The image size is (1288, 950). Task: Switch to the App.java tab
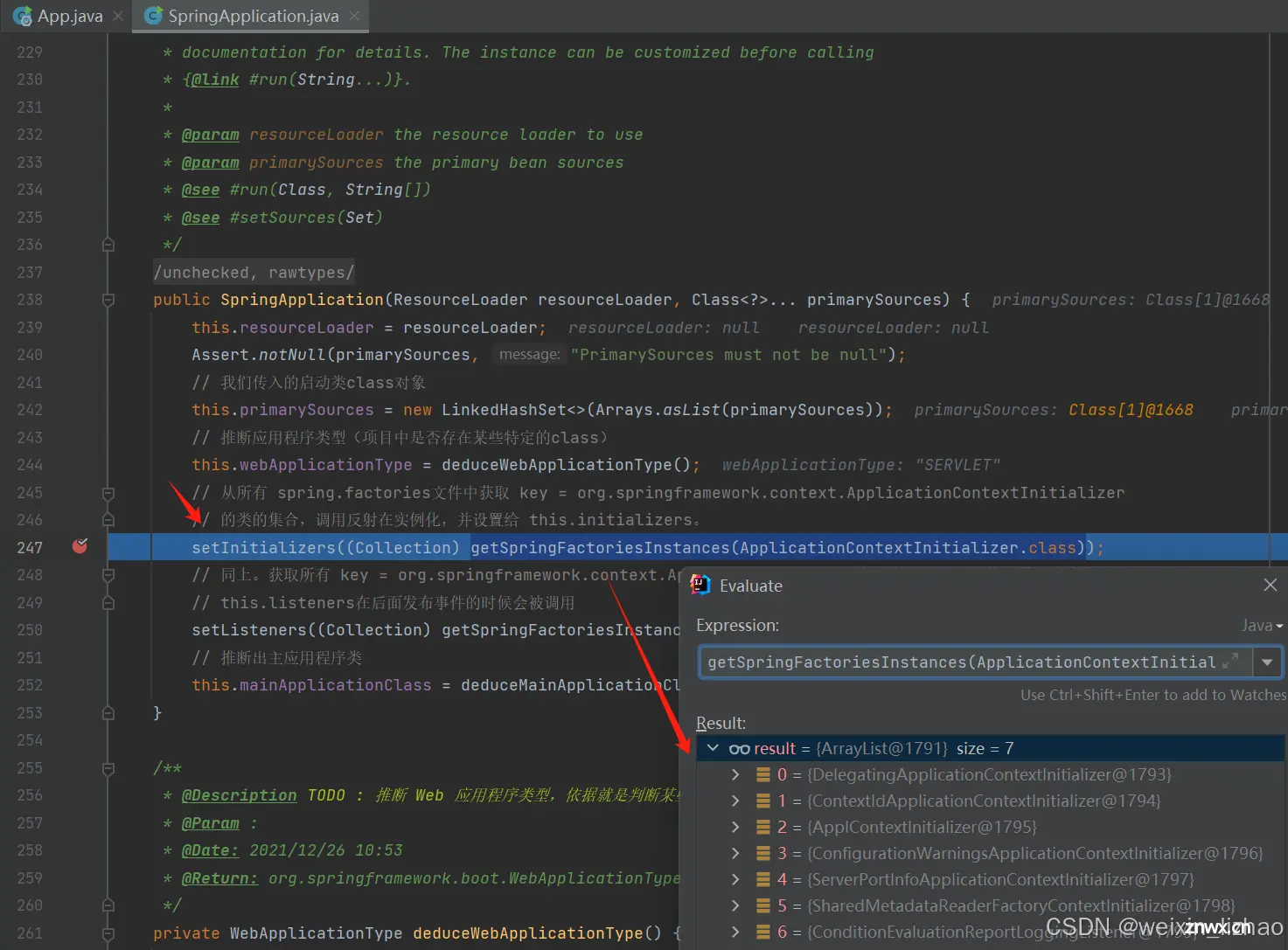point(68,16)
